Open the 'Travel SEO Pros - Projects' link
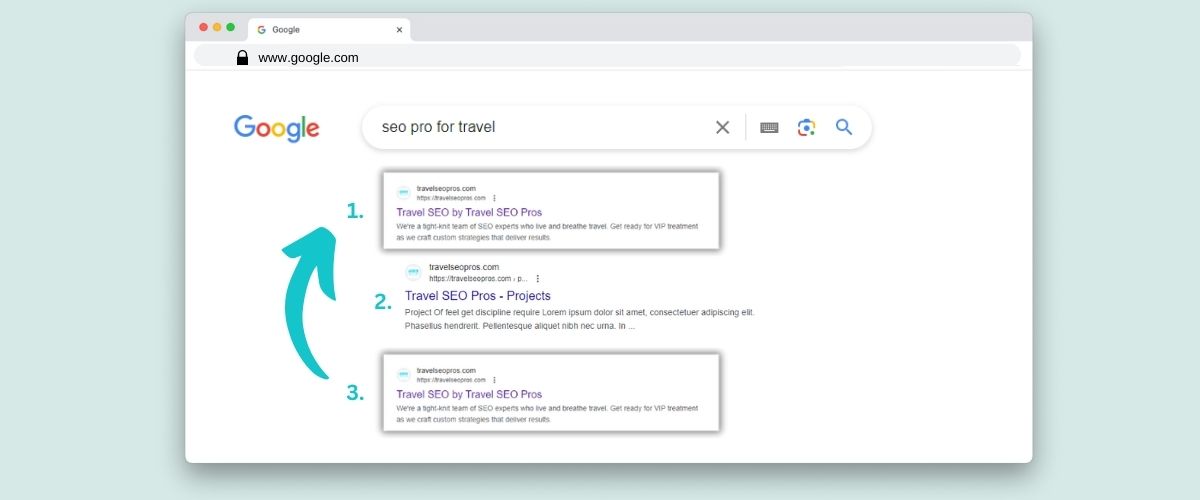Screen dimensions: 1200x500 [x=478, y=296]
